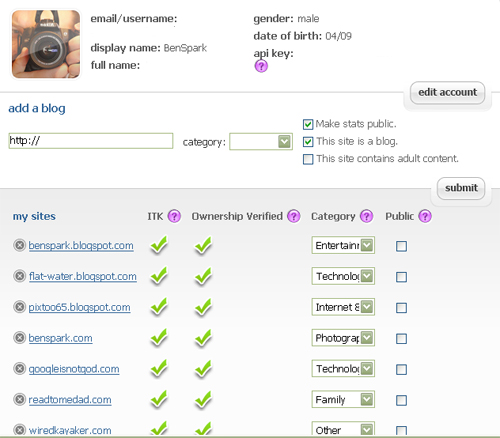
Task: Uncheck Make stats public checkbox
Action: 308,124
